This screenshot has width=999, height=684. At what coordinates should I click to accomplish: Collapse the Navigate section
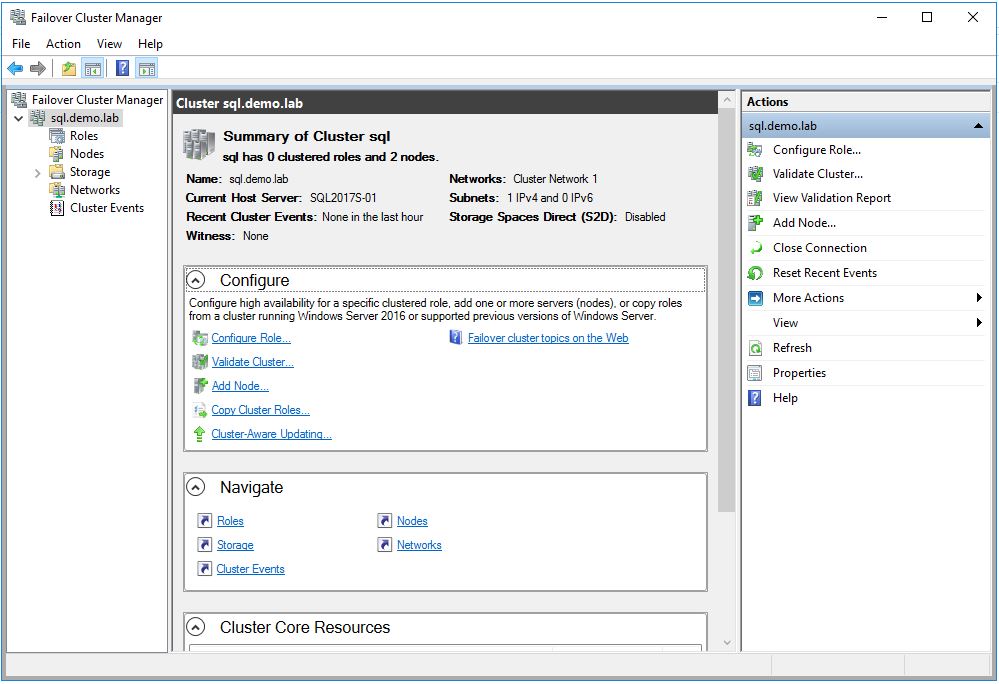click(198, 488)
